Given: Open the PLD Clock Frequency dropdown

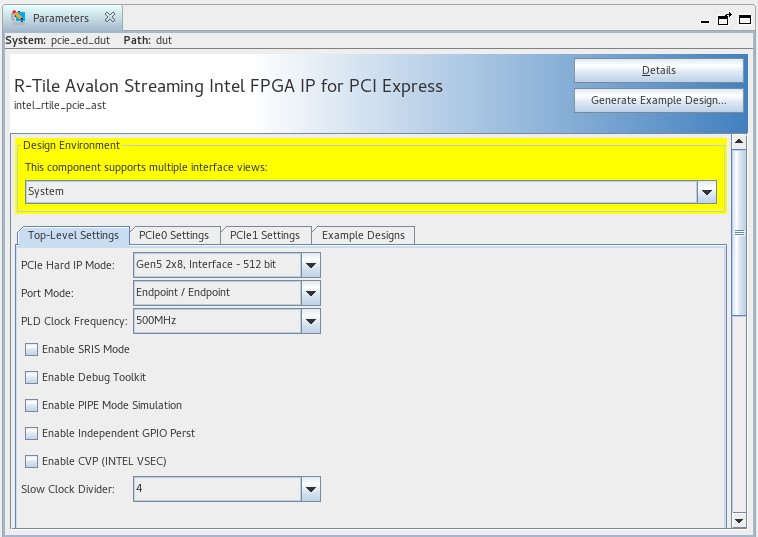Looking at the screenshot, I should [311, 322].
